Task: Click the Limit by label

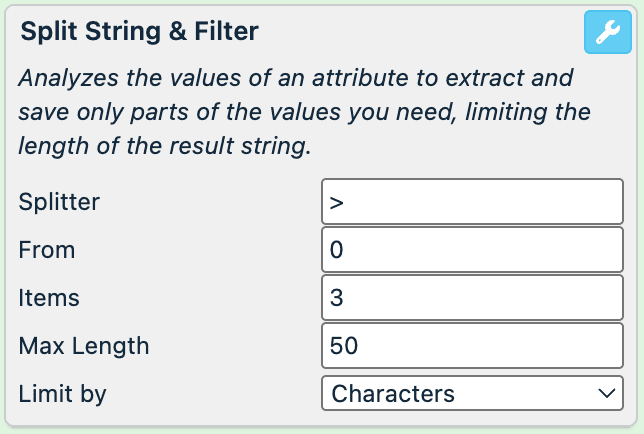Action: click(x=62, y=394)
